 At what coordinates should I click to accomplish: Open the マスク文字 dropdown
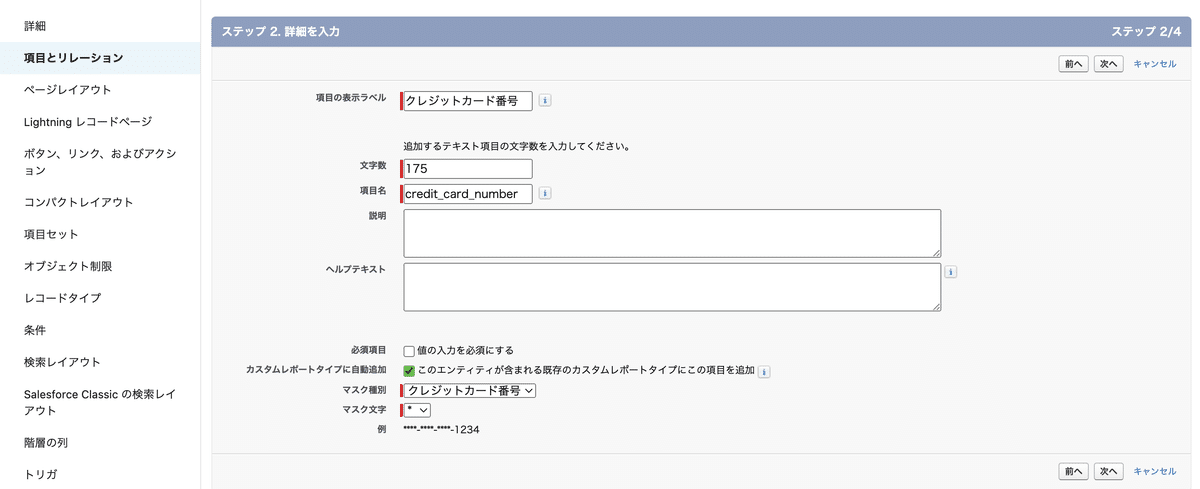(418, 410)
